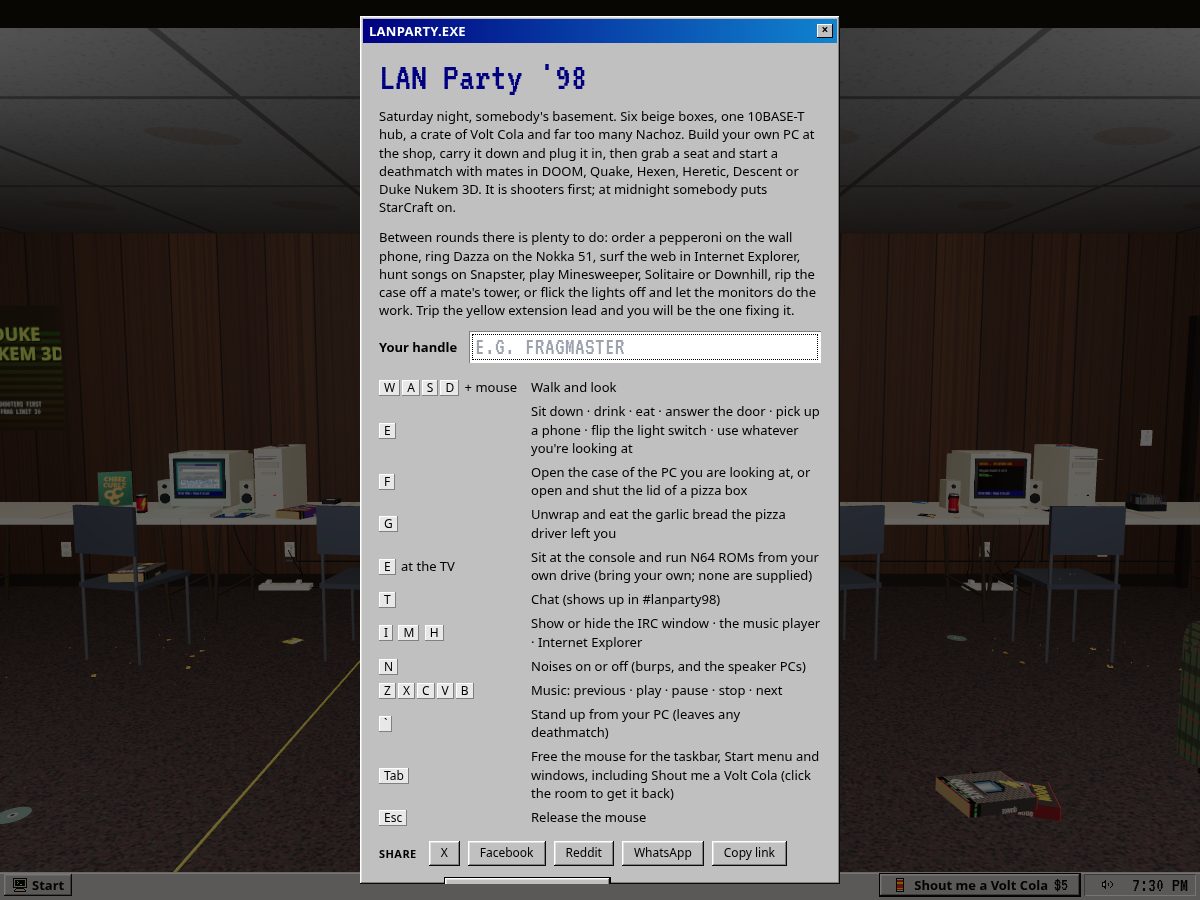Click the H key cap

tap(433, 632)
